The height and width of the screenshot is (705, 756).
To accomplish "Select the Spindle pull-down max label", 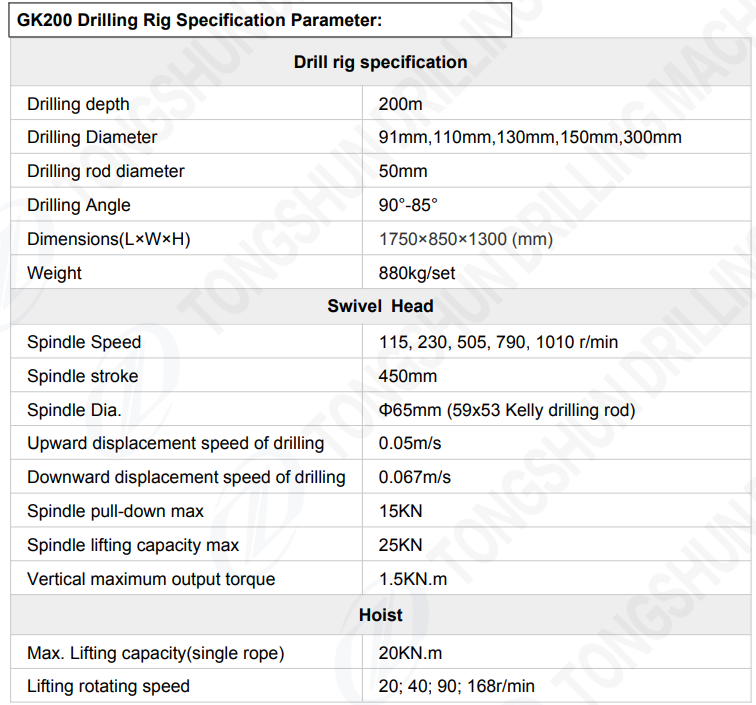I will coord(115,511).
